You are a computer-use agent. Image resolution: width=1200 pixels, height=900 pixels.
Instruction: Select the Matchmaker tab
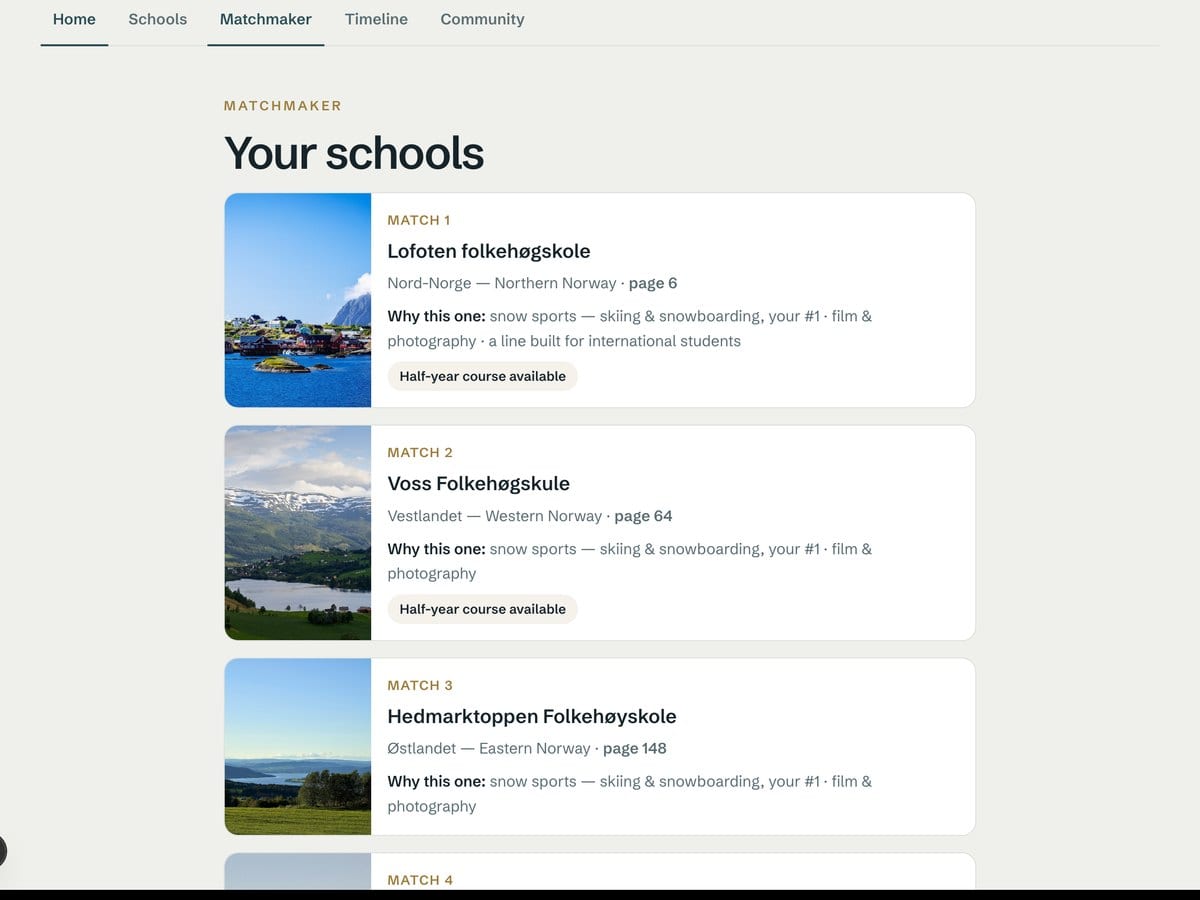pos(266,19)
